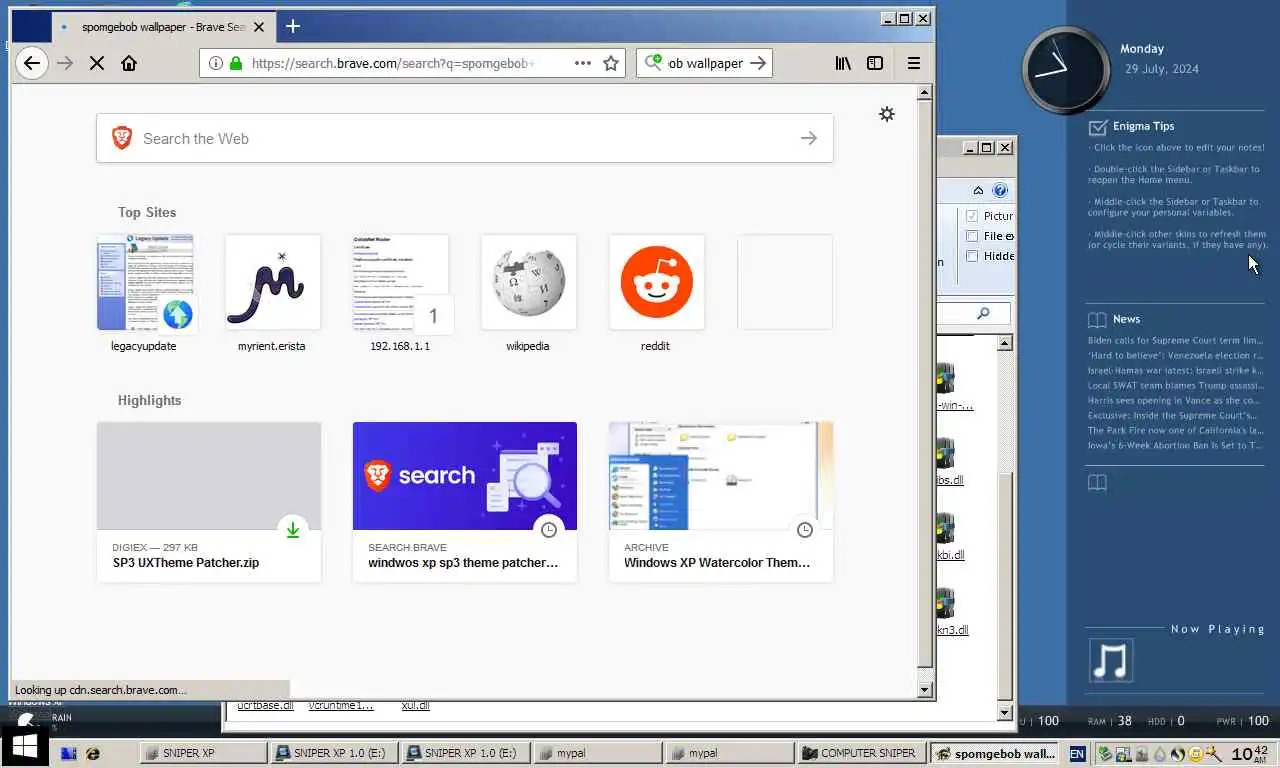Open the browser home page icon
Image resolution: width=1280 pixels, height=768 pixels.
(x=129, y=63)
